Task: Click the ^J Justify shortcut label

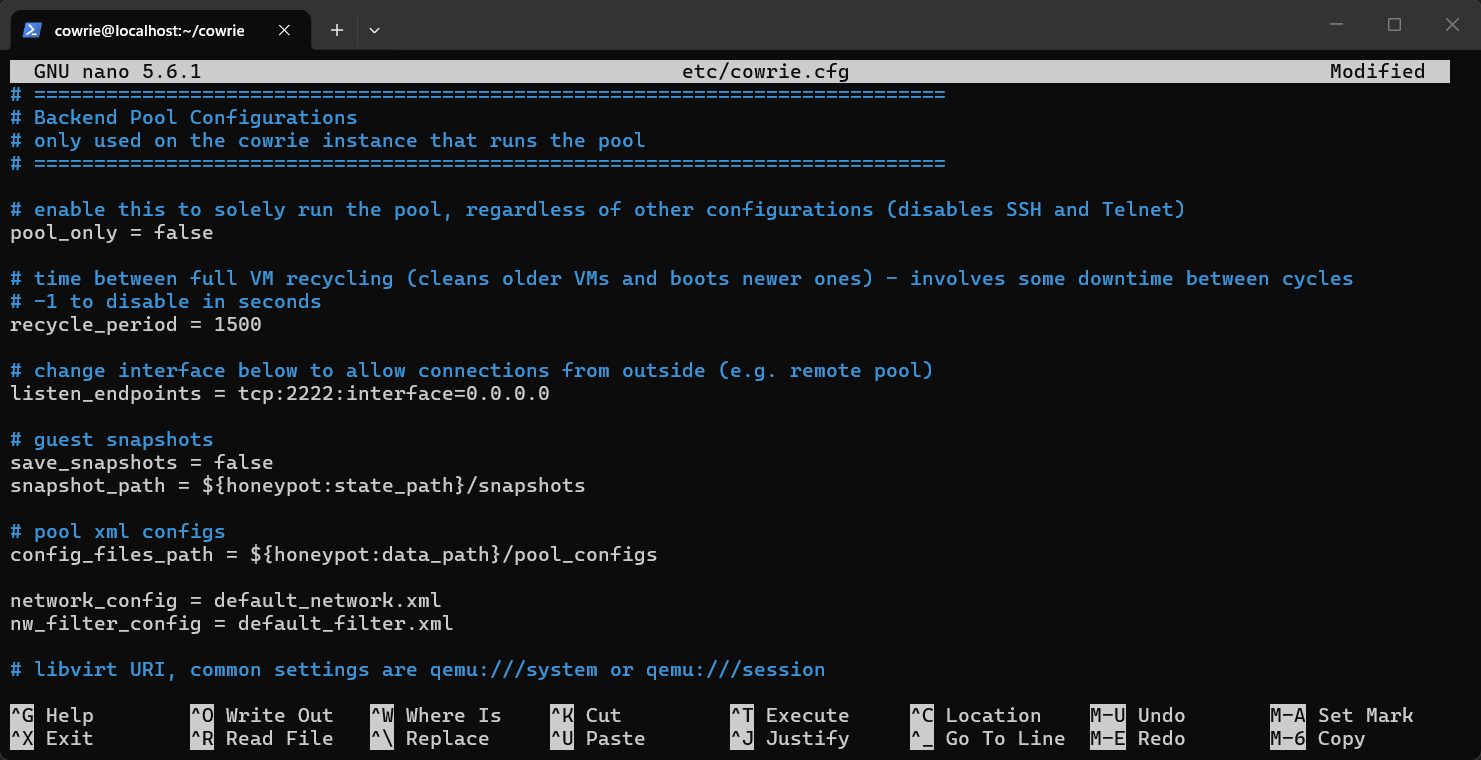Action: 790,739
